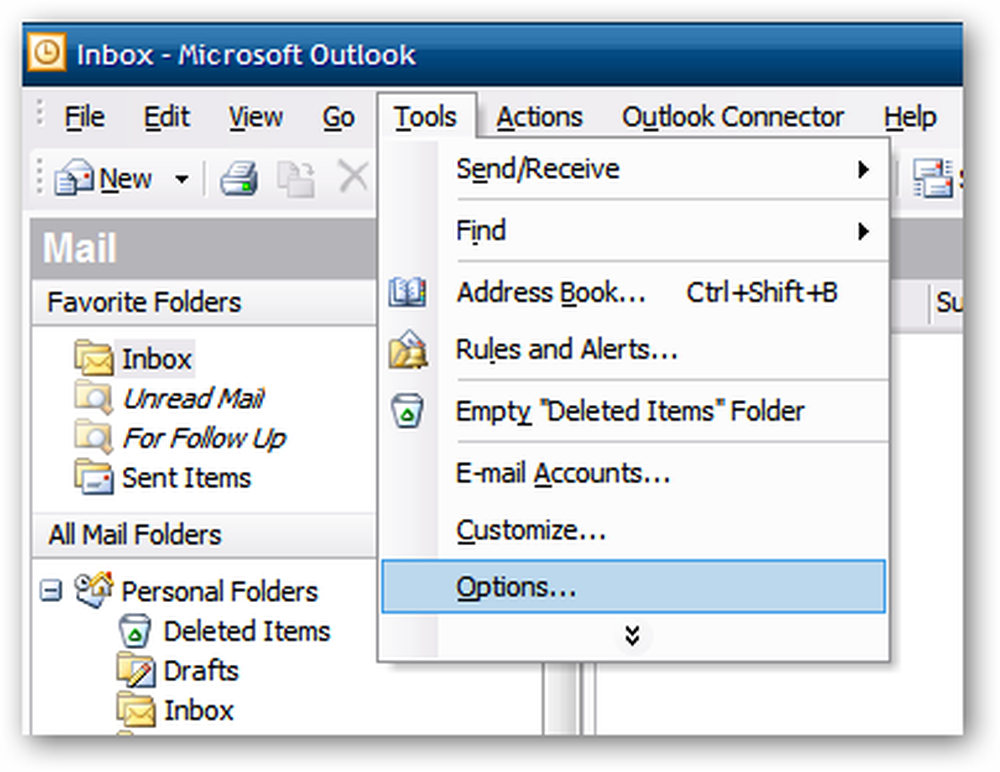Click the Favorite Folders header
This screenshot has width=1000, height=772.
[204, 302]
